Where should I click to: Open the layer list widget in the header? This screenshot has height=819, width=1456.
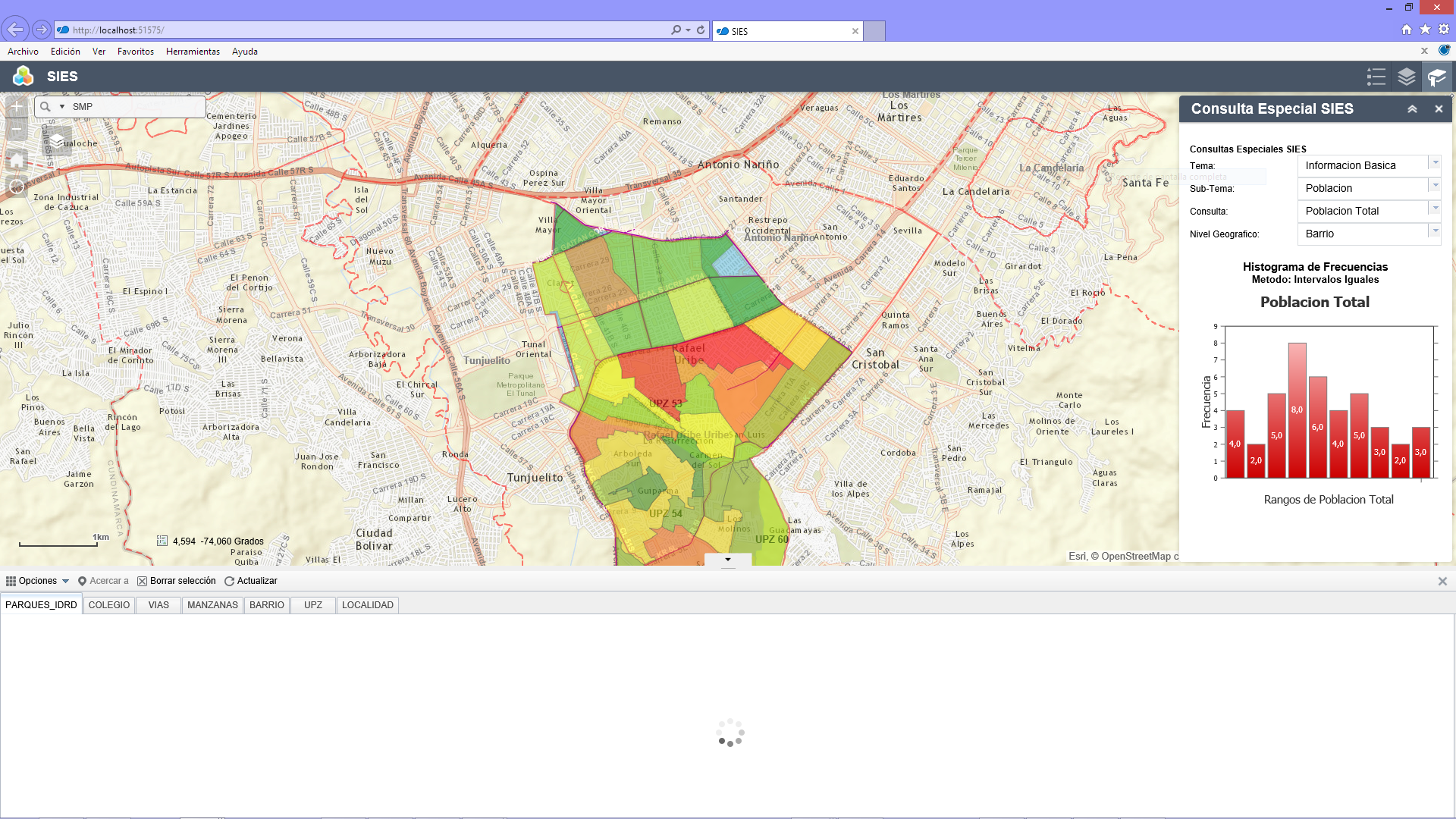[x=1407, y=77]
